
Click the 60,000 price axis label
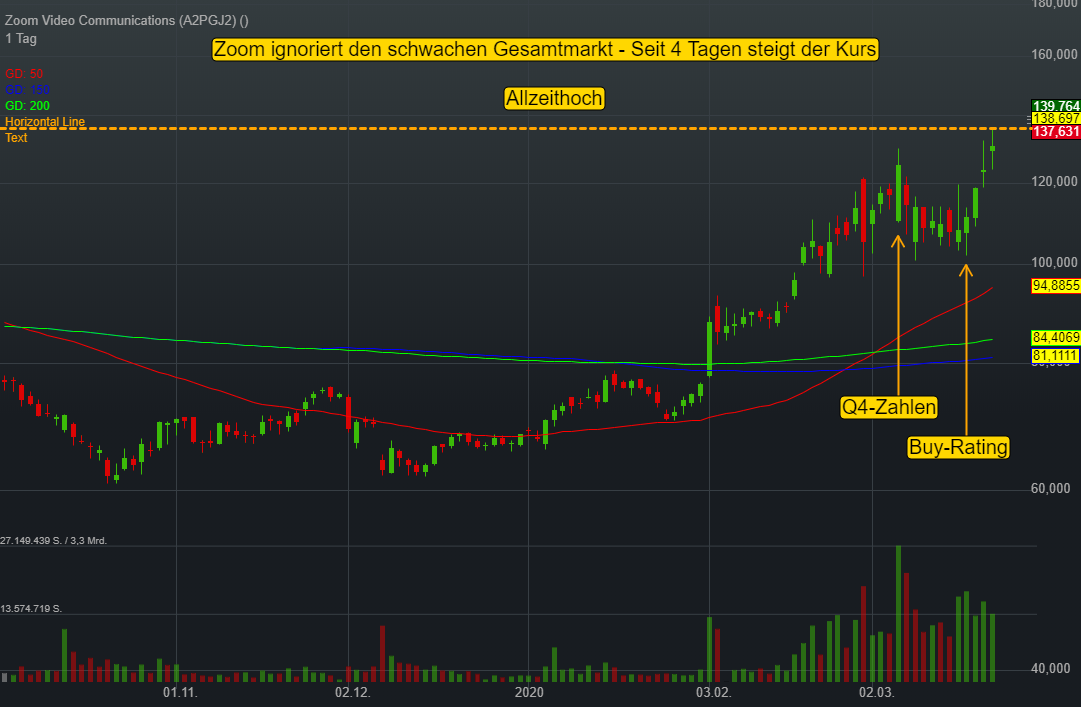(1051, 488)
